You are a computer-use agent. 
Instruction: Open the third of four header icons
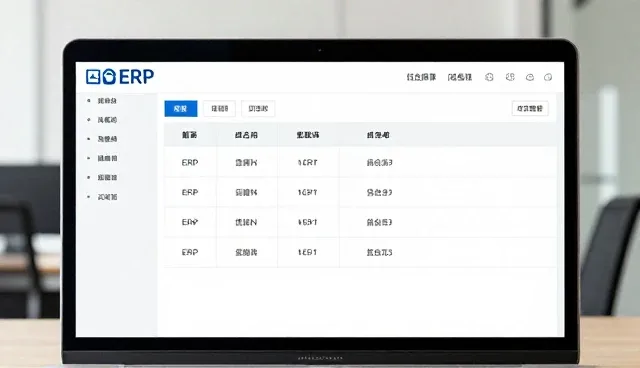[x=529, y=77]
